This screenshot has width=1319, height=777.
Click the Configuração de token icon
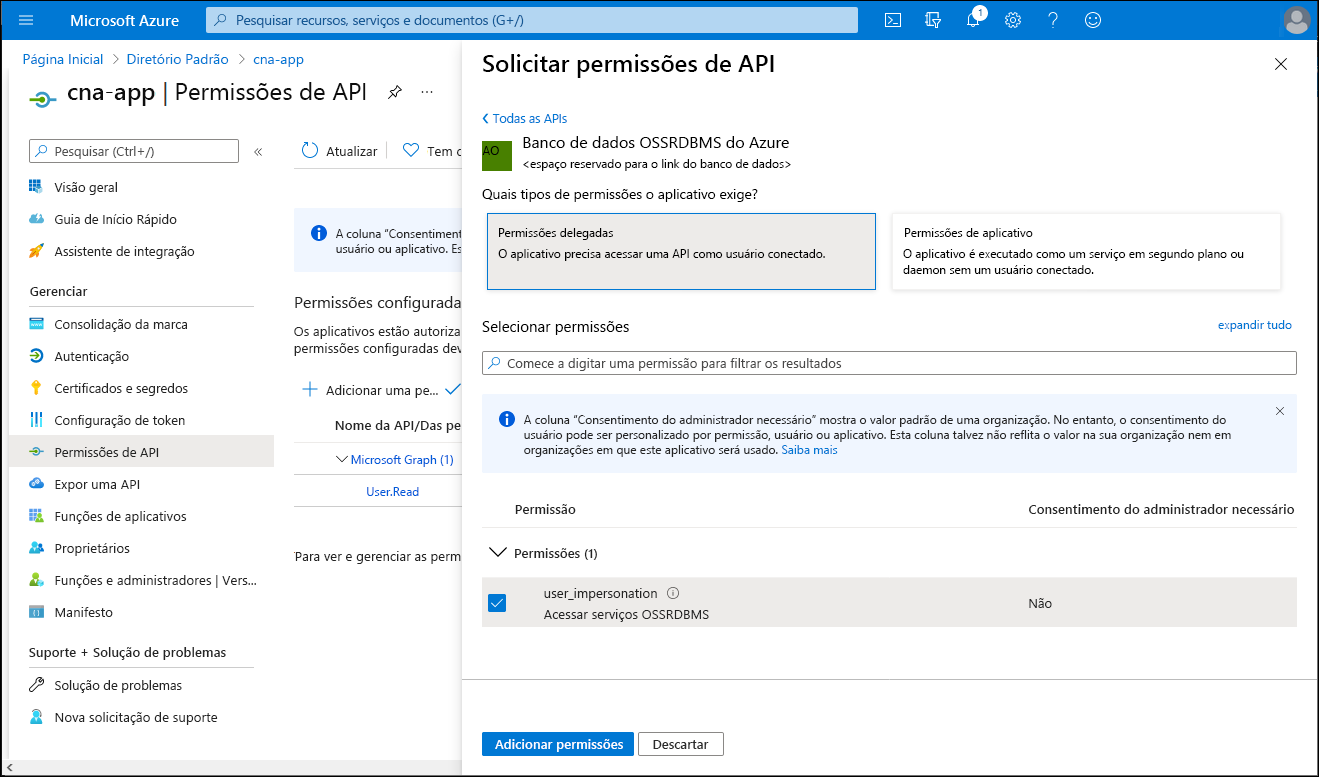(x=37, y=420)
